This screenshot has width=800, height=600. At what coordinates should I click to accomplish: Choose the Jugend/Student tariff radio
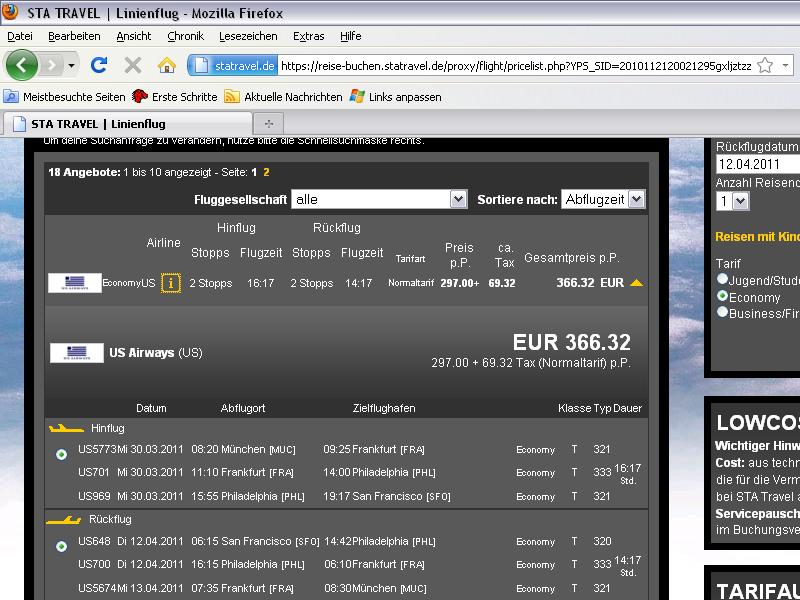tap(722, 279)
